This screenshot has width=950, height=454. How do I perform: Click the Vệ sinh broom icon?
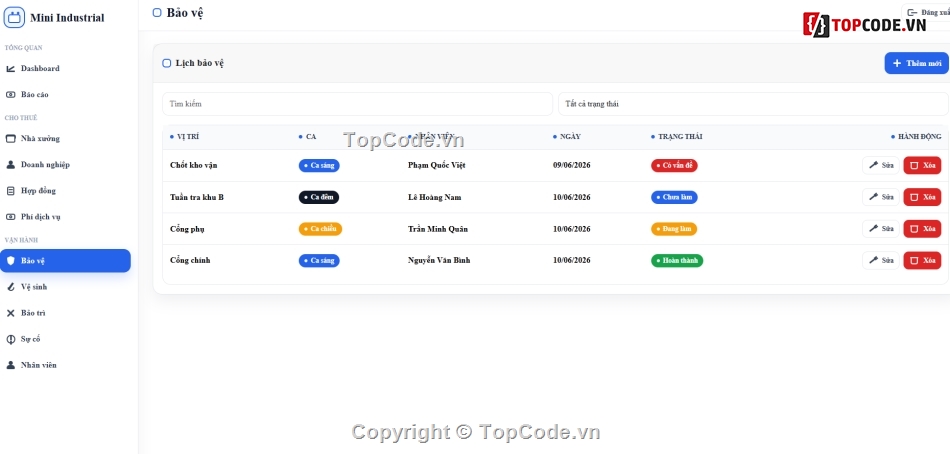[x=10, y=287]
